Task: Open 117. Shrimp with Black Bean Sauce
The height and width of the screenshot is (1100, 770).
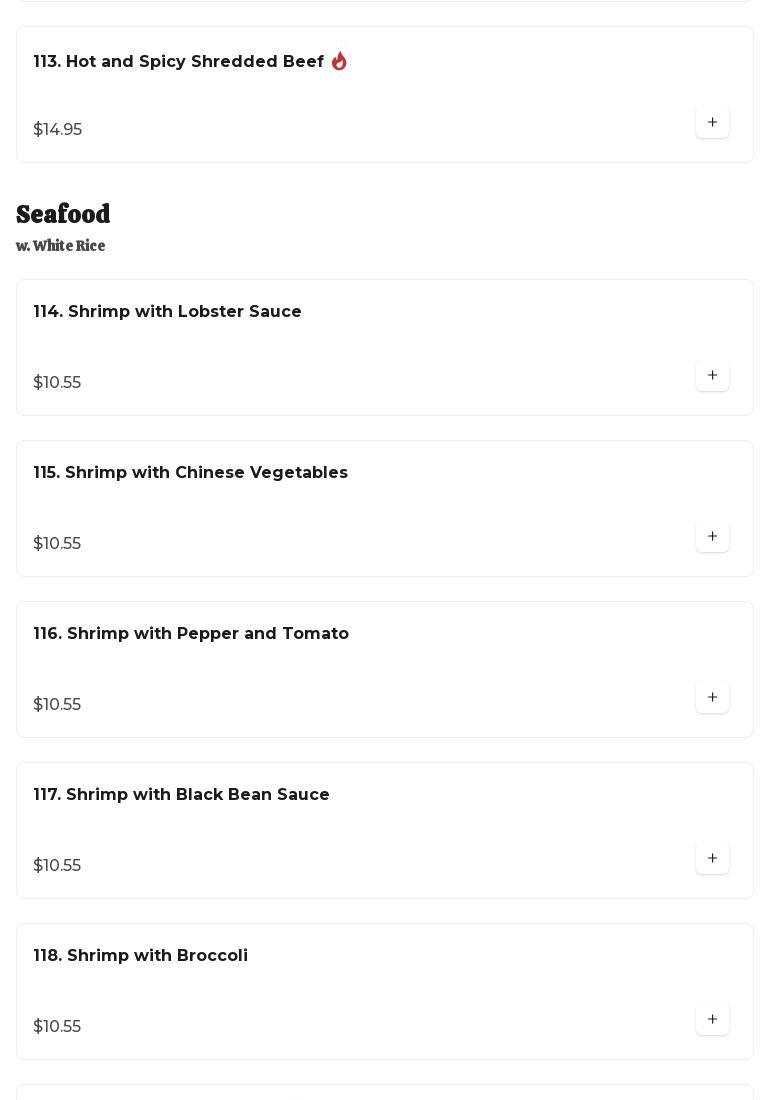Action: click(181, 795)
